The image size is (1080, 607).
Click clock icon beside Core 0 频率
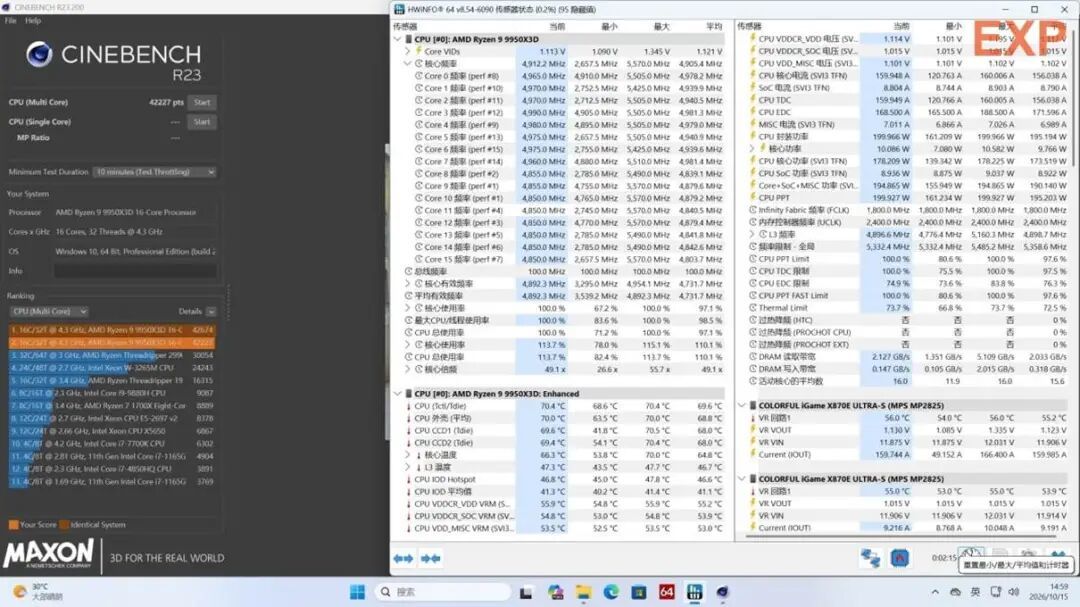(418, 76)
